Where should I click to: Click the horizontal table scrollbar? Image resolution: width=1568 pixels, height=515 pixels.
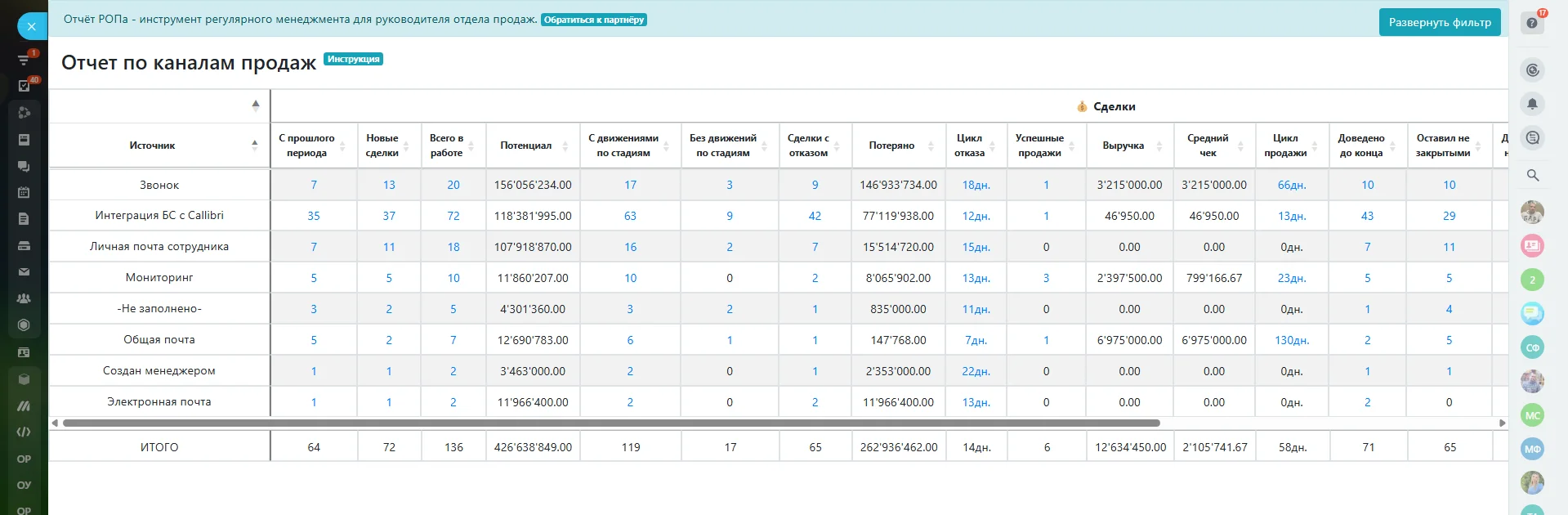click(611, 423)
